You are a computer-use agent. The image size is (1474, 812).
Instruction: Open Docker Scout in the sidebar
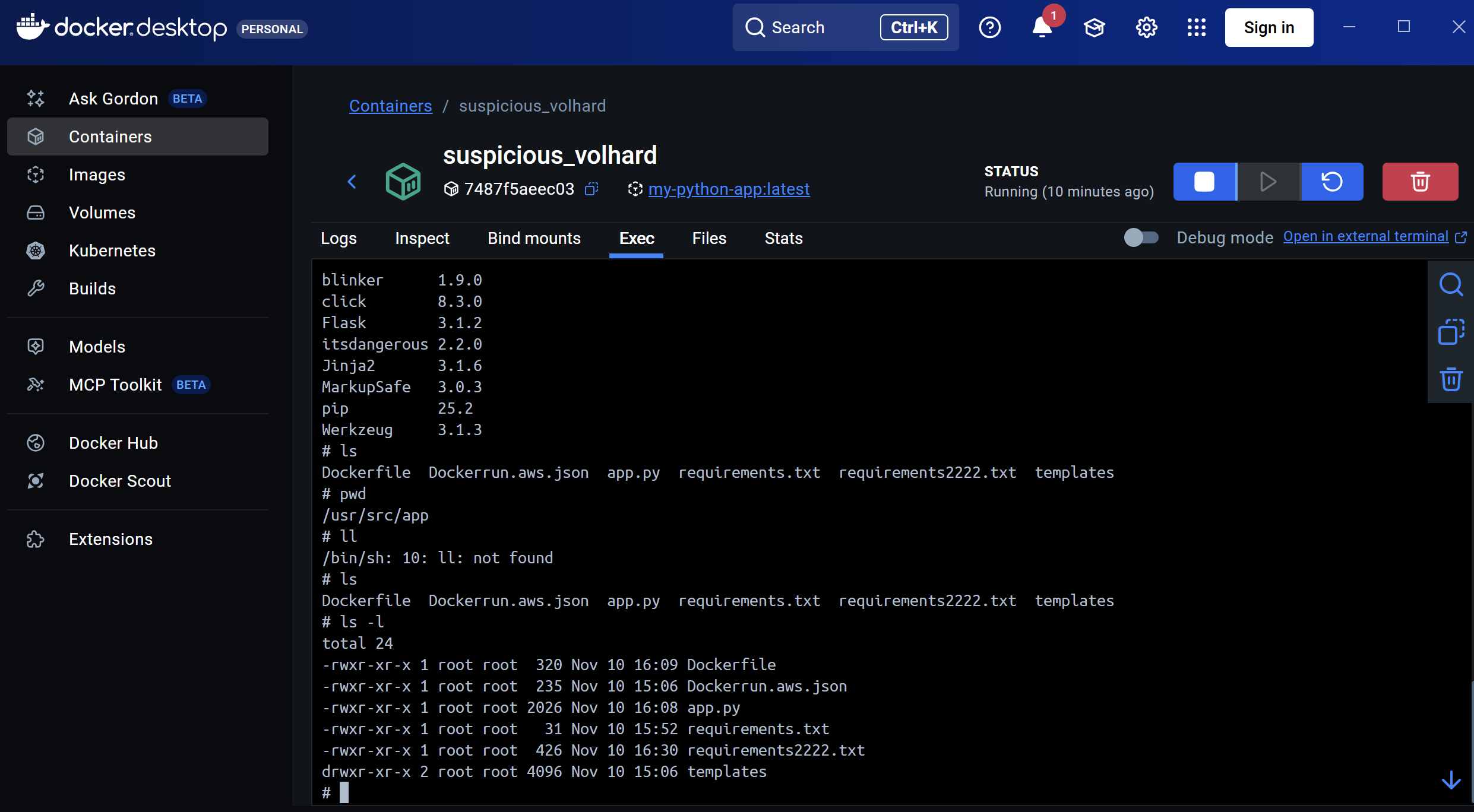(119, 481)
